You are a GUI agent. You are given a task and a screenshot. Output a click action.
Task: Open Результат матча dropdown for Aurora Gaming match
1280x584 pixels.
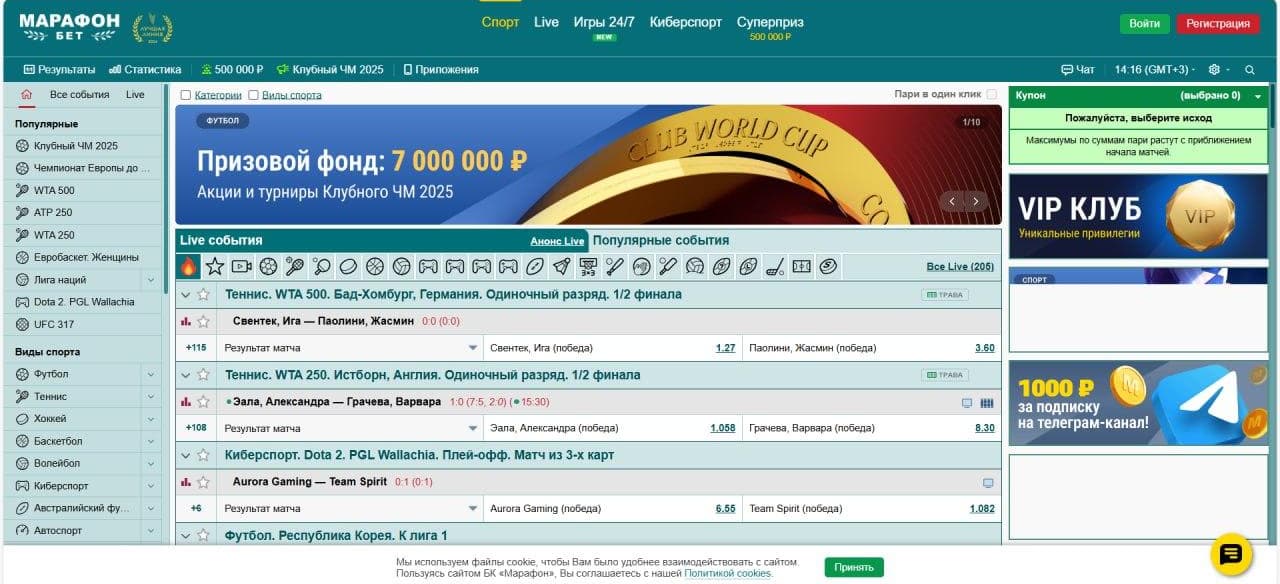pos(351,508)
